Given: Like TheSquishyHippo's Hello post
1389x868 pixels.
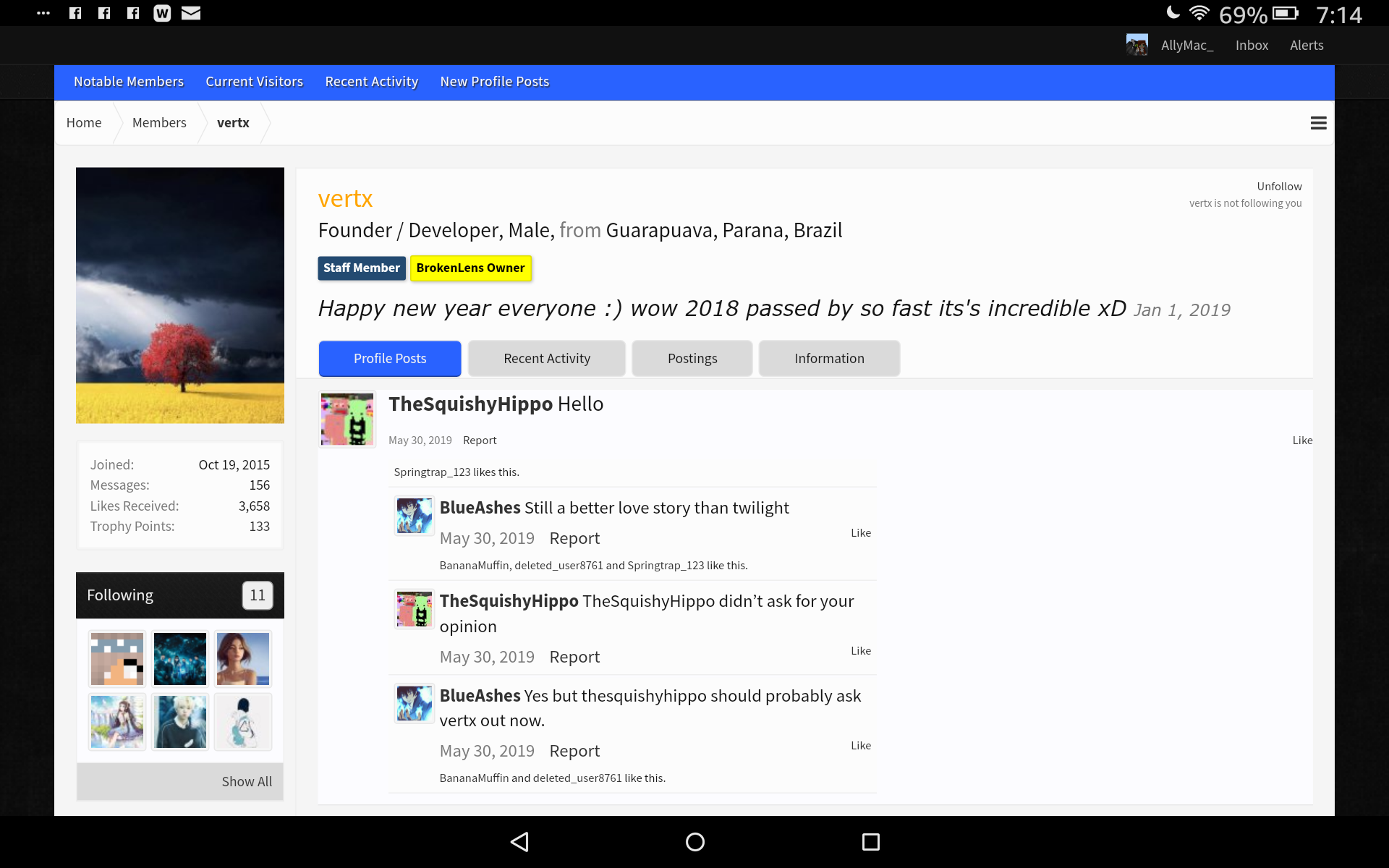Looking at the screenshot, I should 1302,441.
